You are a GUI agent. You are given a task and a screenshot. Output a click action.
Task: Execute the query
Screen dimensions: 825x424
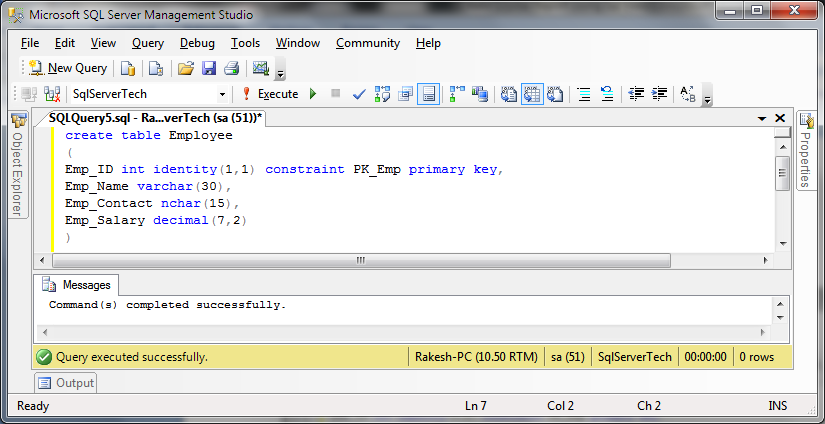[x=269, y=94]
